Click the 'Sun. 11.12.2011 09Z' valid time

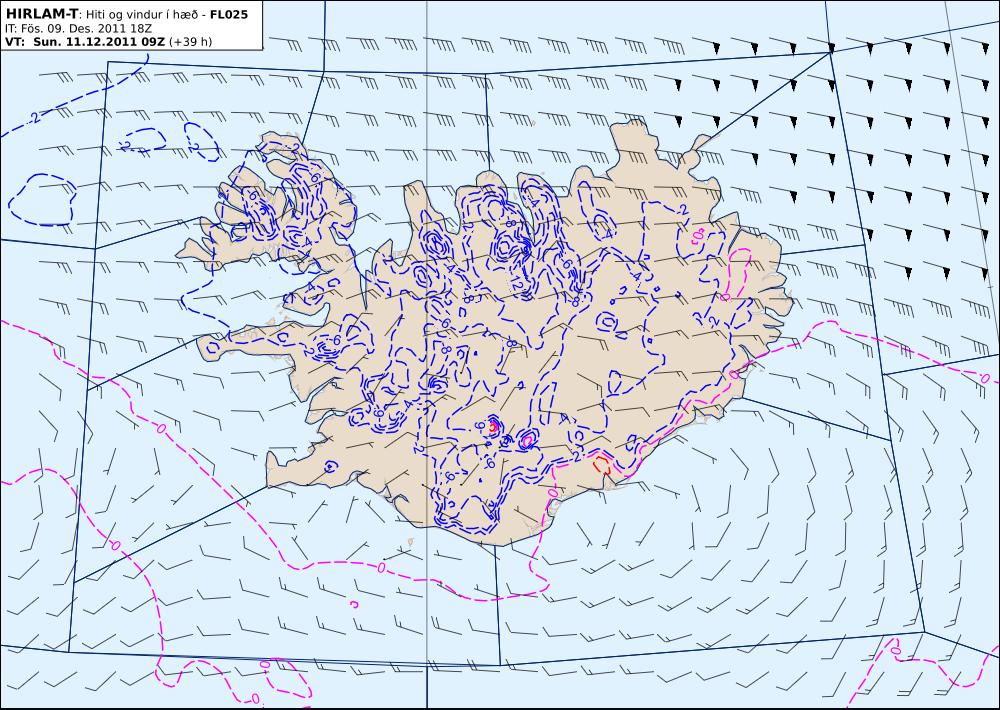99,42
